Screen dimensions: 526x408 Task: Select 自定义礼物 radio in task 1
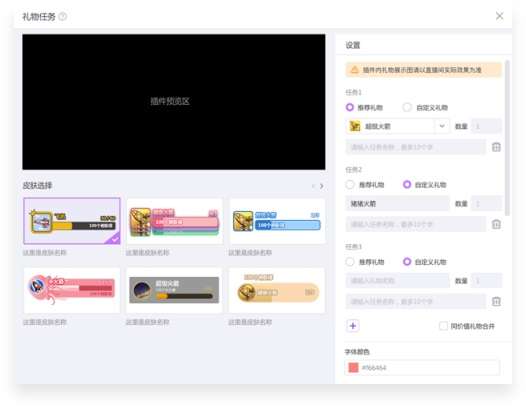coord(407,107)
